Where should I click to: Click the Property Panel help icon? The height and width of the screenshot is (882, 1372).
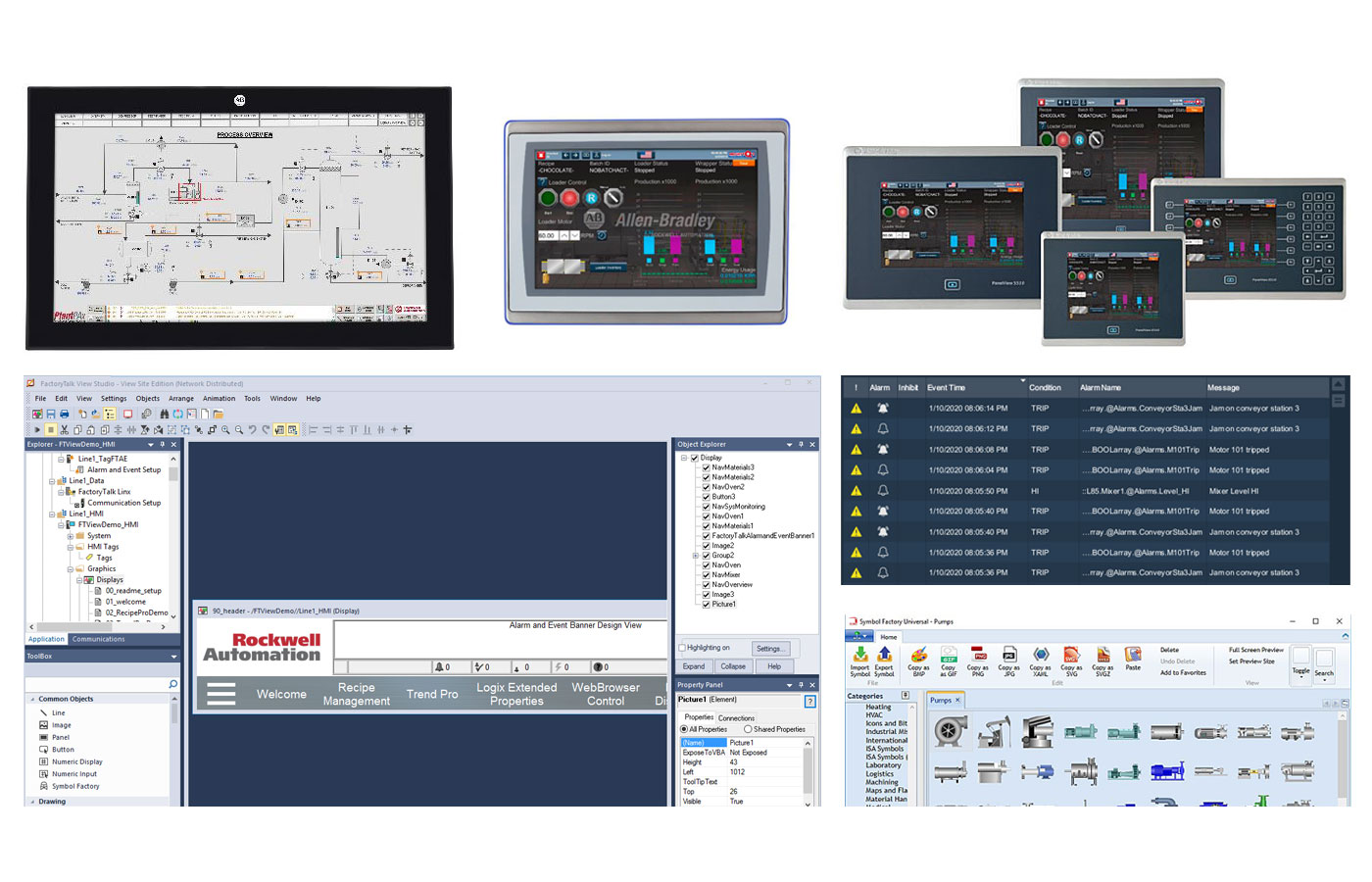pos(809,701)
